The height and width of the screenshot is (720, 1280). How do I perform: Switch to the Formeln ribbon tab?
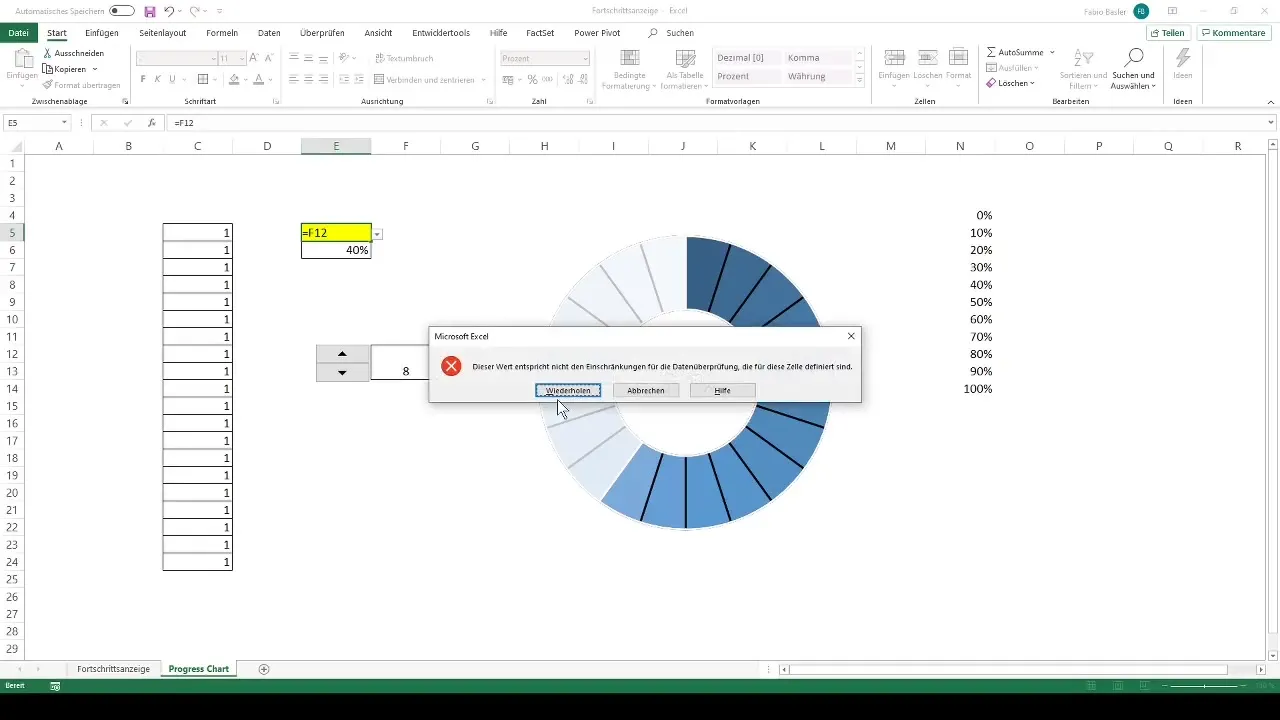222,33
